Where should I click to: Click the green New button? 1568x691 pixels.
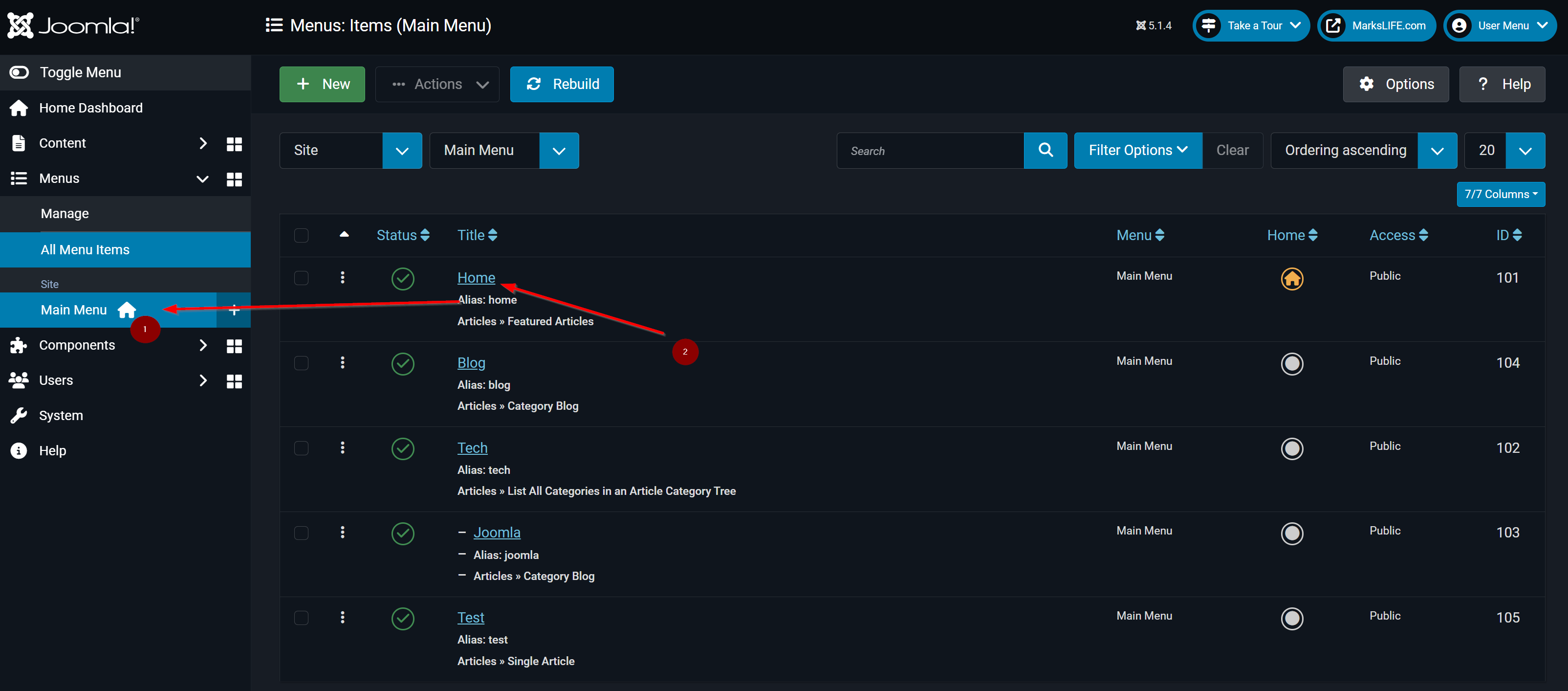(x=322, y=84)
